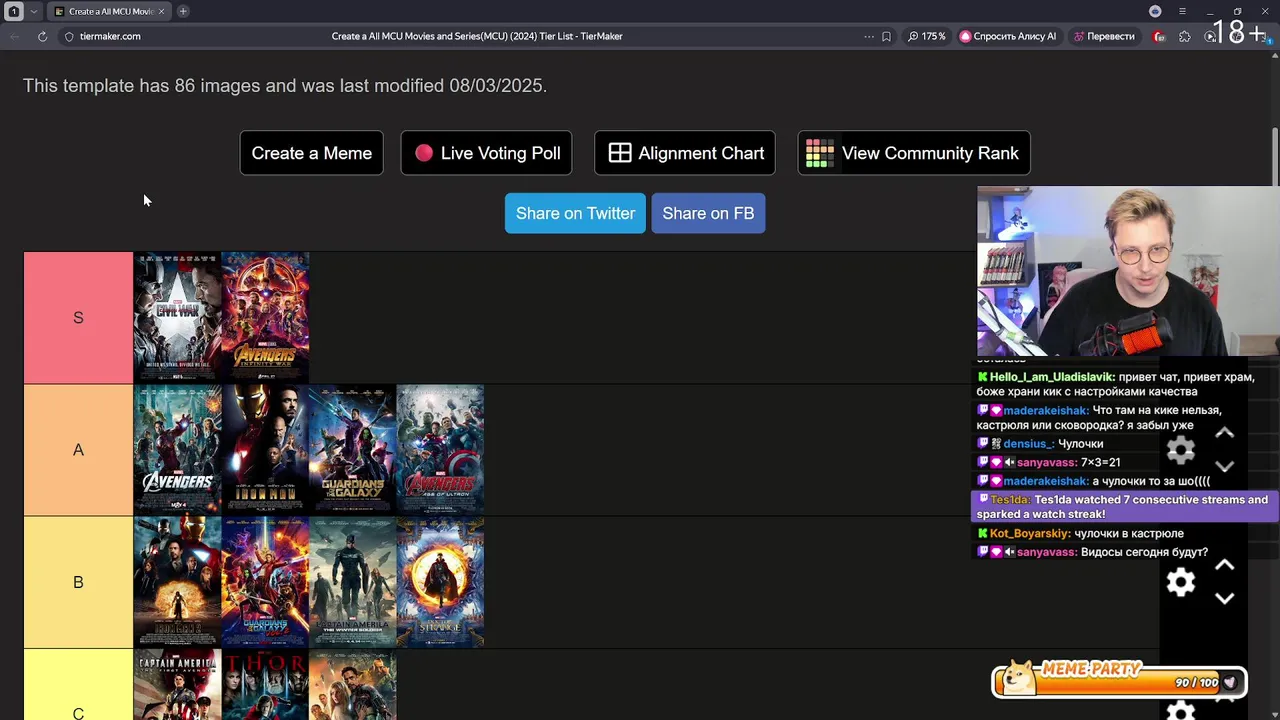The width and height of the screenshot is (1280, 720).
Task: Go back using the browser back arrow
Action: pos(14,36)
